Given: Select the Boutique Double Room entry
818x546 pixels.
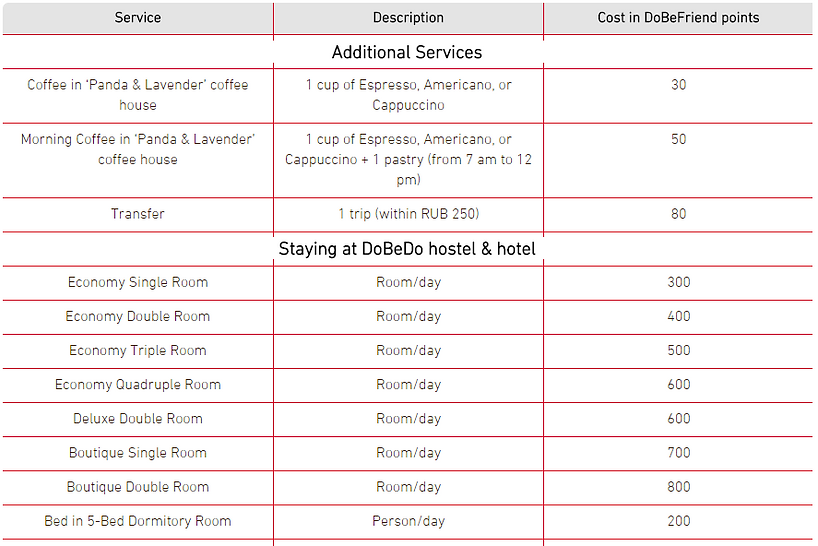Looking at the screenshot, I should click(x=138, y=487).
